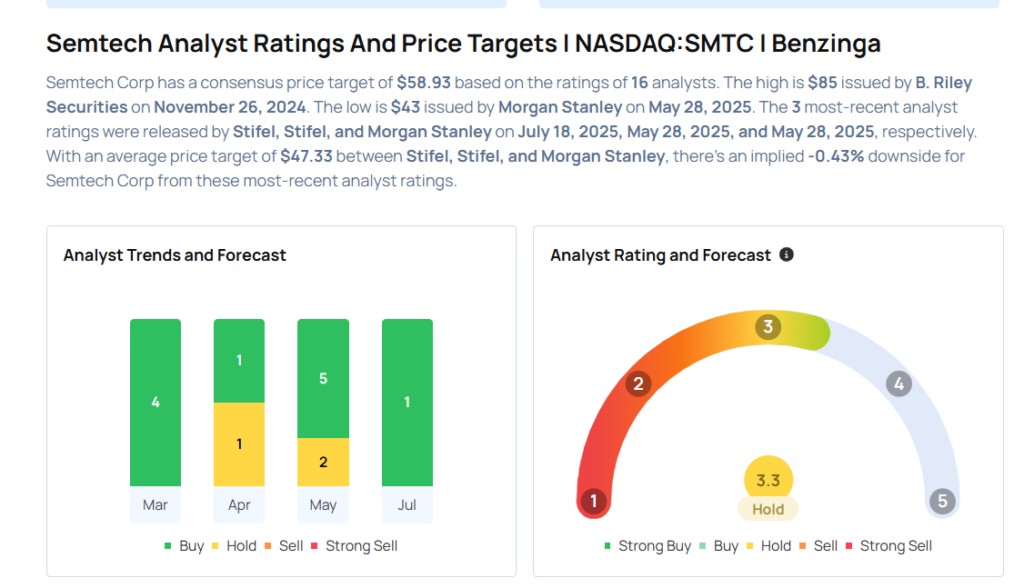The width and height of the screenshot is (1024, 588).
Task: Click gauge marker number 5
Action: click(941, 501)
